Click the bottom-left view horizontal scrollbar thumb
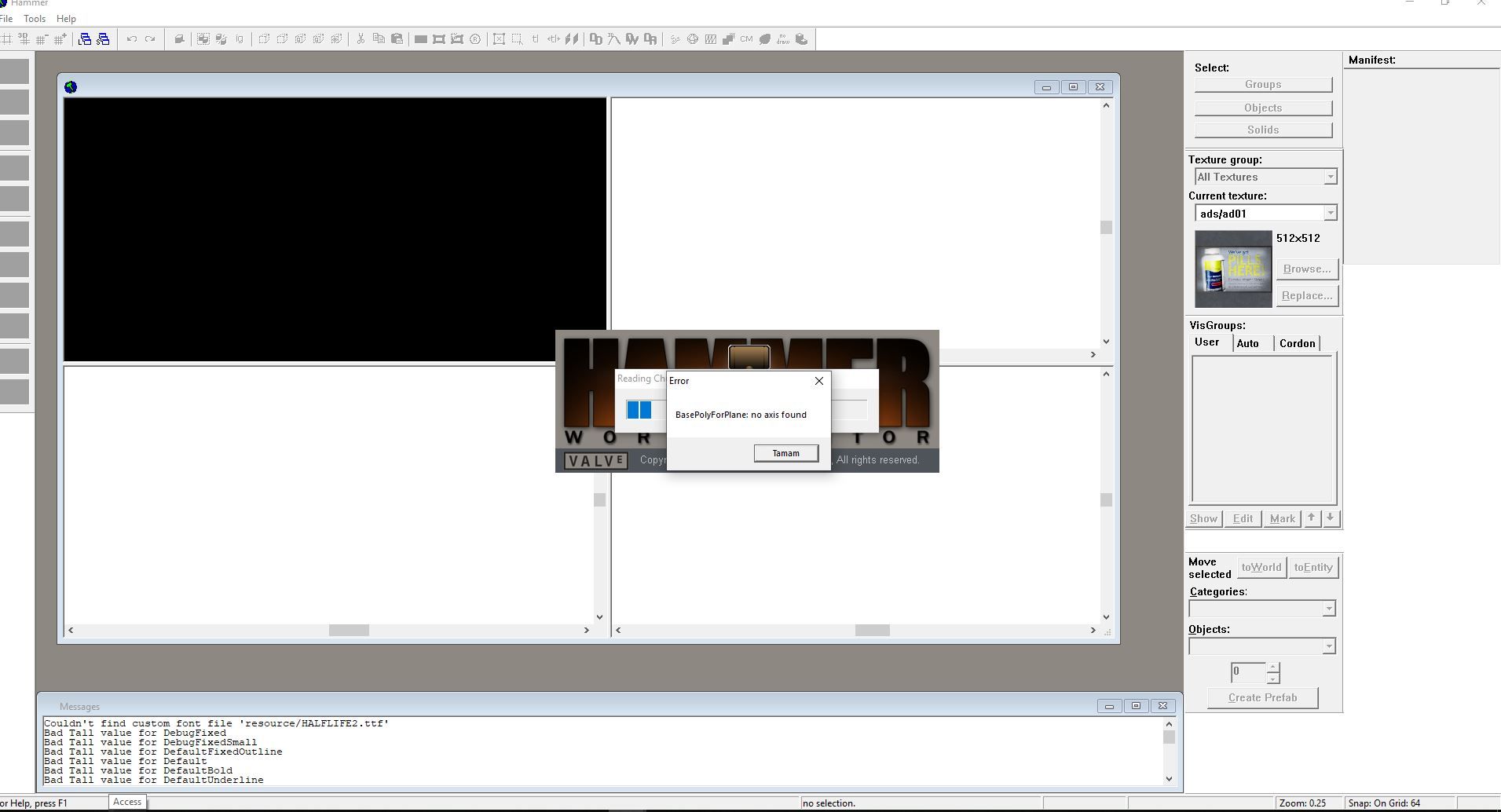 coord(349,630)
